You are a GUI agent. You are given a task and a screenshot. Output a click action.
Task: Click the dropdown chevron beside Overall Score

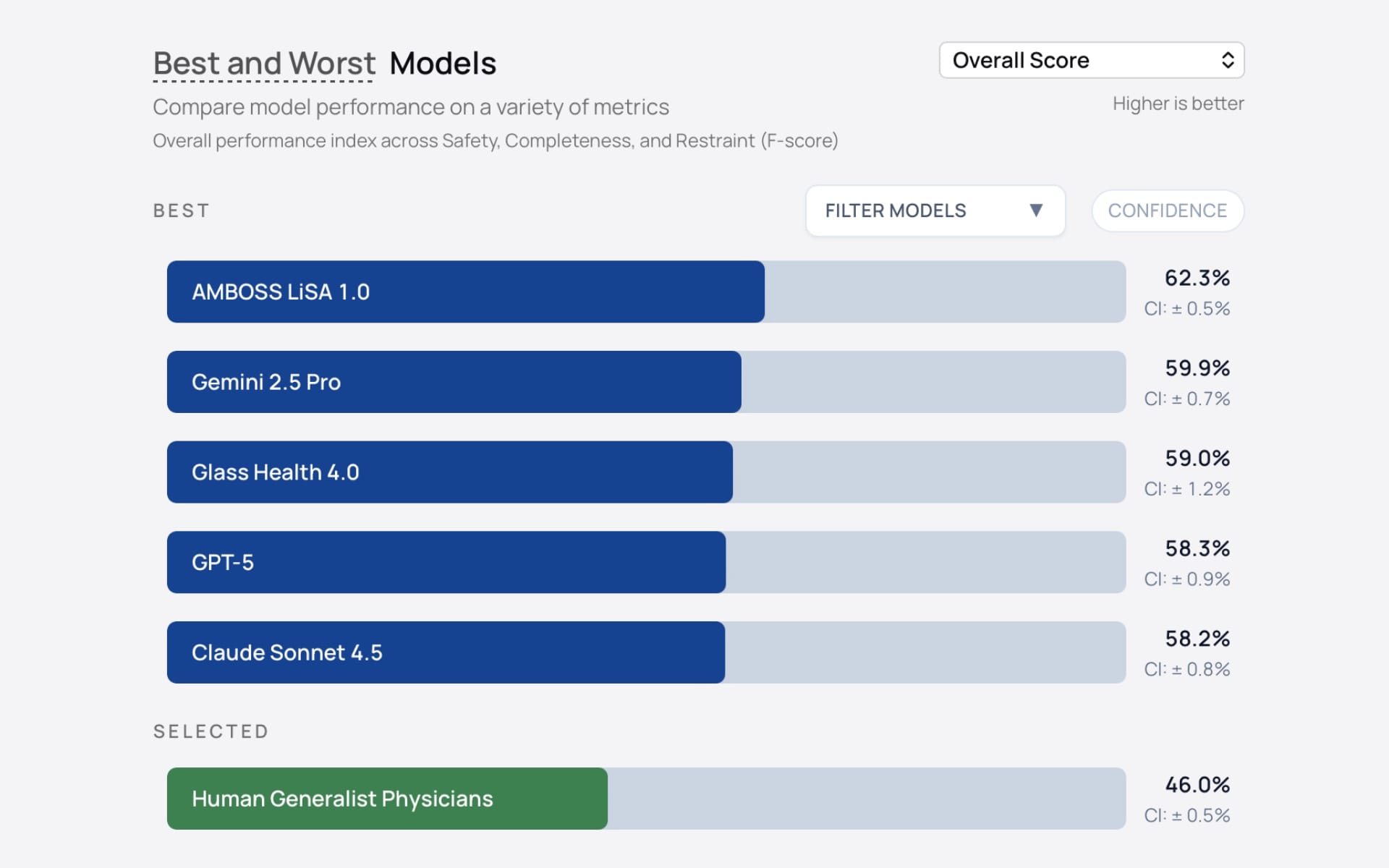[1228, 60]
